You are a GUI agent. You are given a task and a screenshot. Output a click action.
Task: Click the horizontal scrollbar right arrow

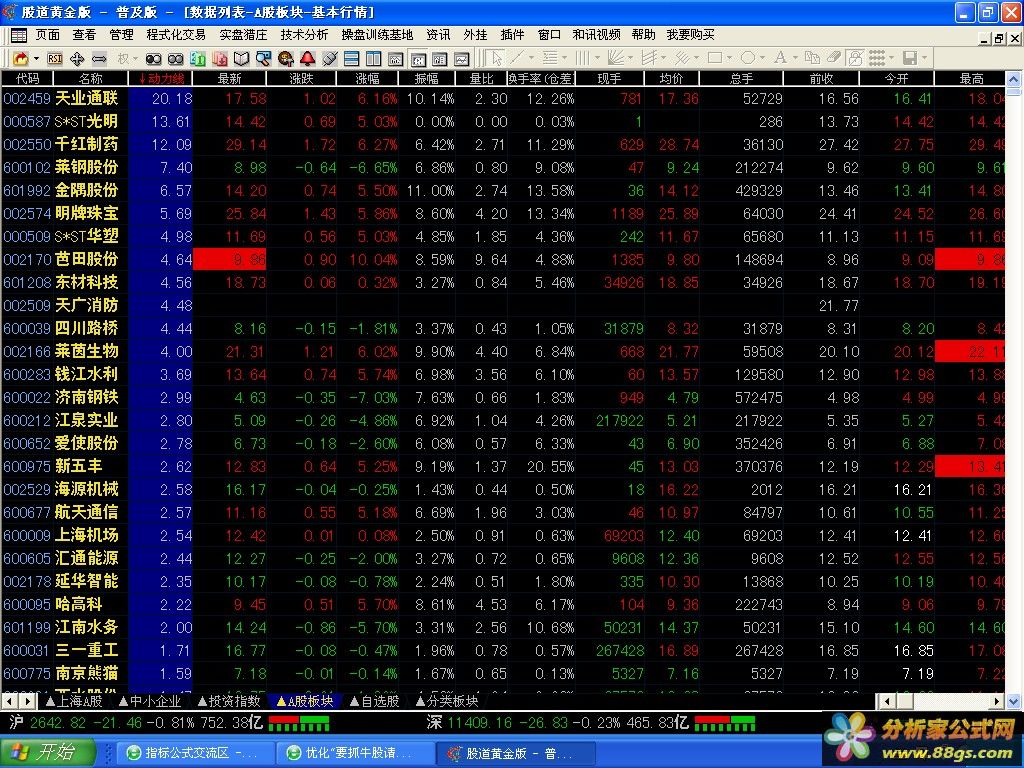[997, 701]
